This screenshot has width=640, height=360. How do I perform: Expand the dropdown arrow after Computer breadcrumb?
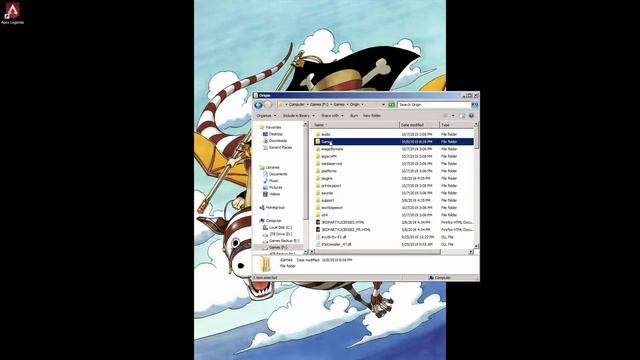click(307, 105)
